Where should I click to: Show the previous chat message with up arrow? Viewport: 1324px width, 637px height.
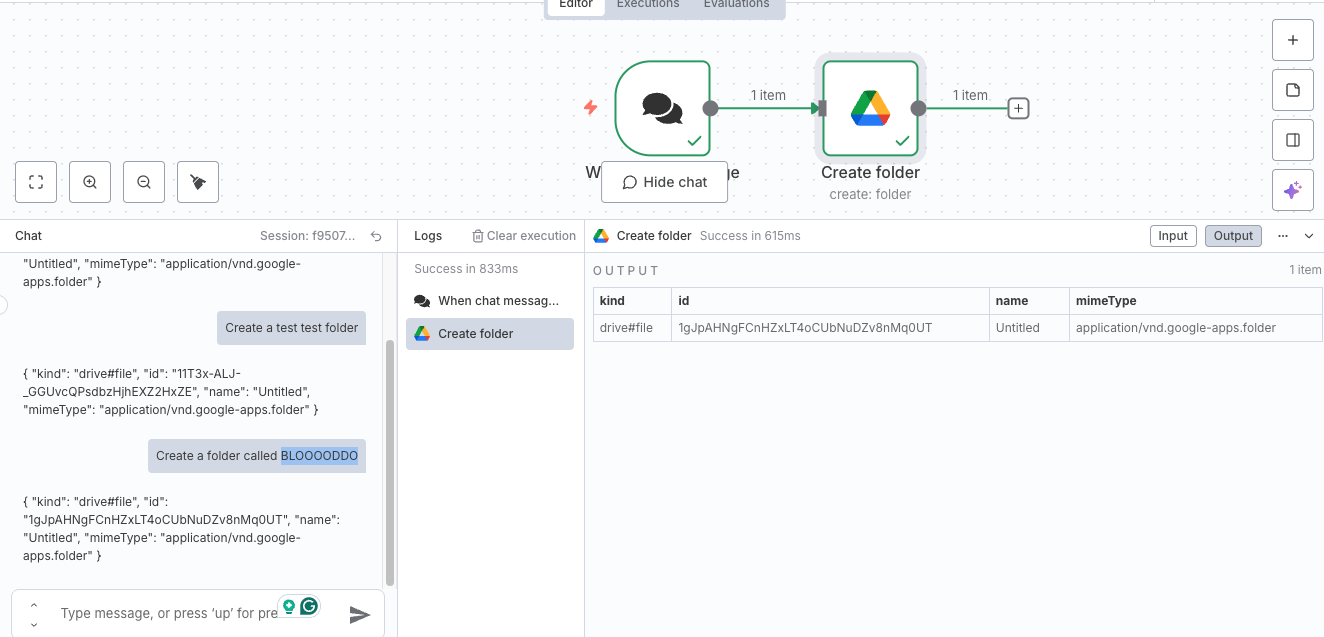[33, 605]
